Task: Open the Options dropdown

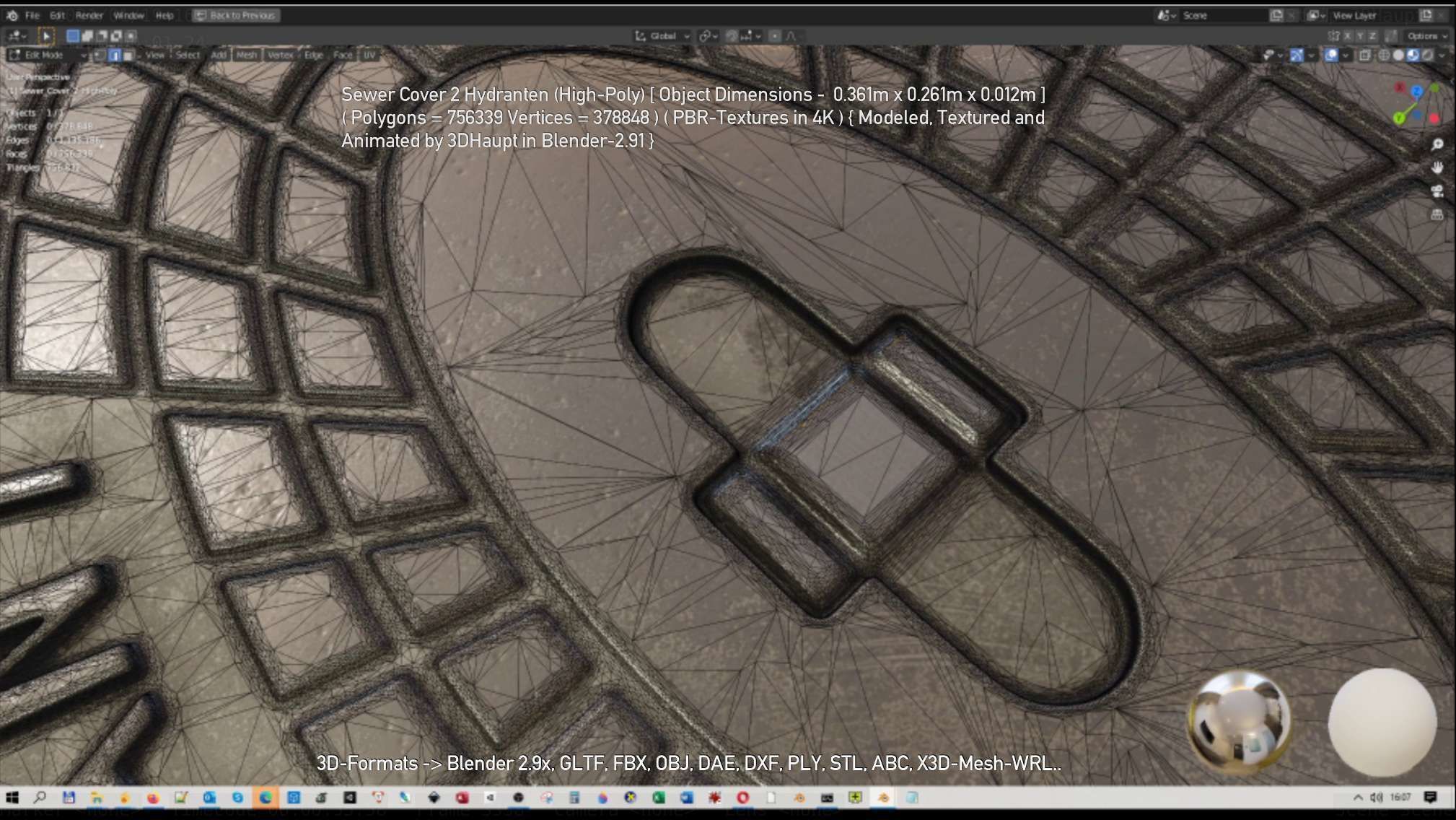Action: (1426, 35)
